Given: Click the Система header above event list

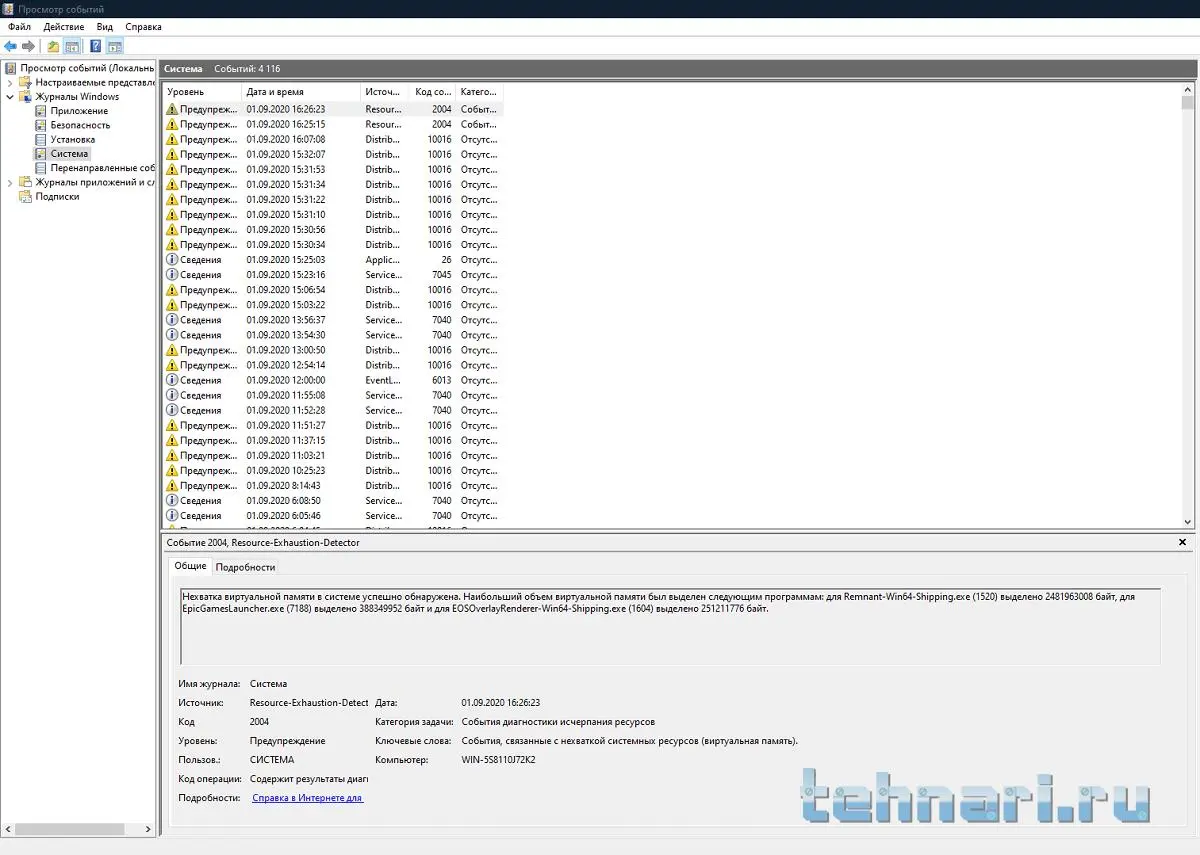Looking at the screenshot, I should pyautogui.click(x=183, y=69).
